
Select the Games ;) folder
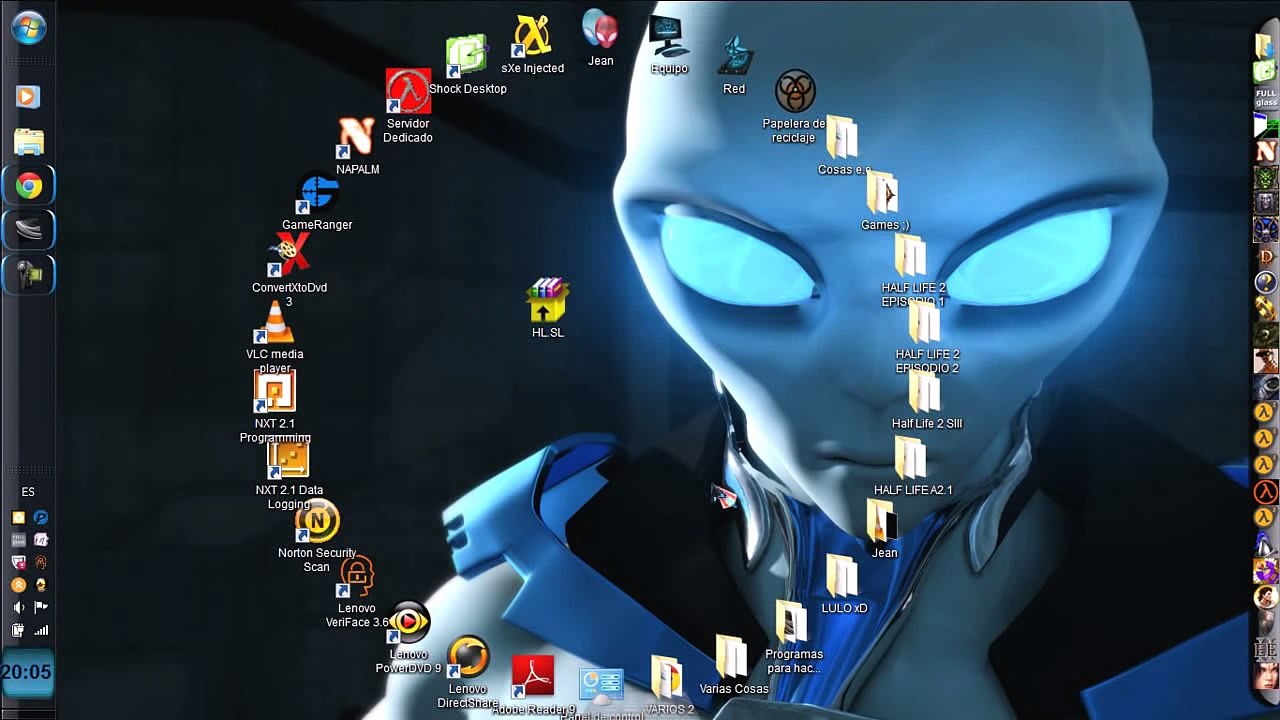pyautogui.click(x=883, y=194)
